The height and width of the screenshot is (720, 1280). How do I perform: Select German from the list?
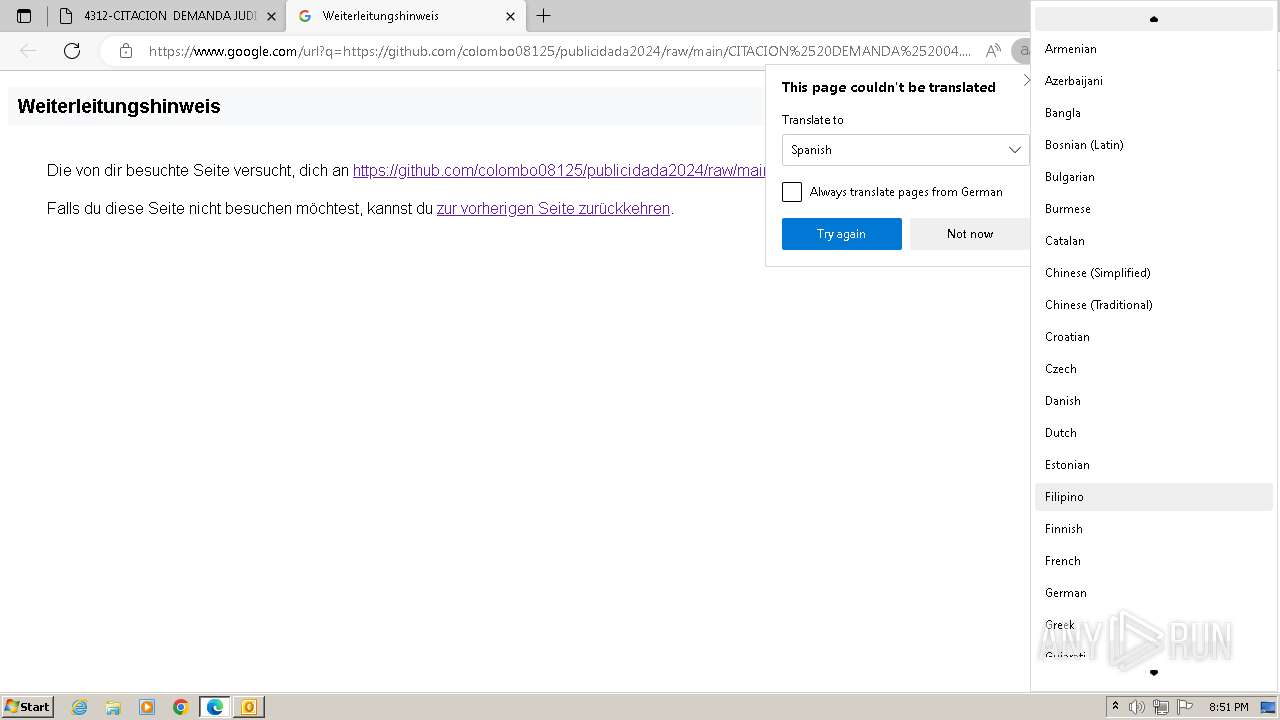(x=1154, y=593)
